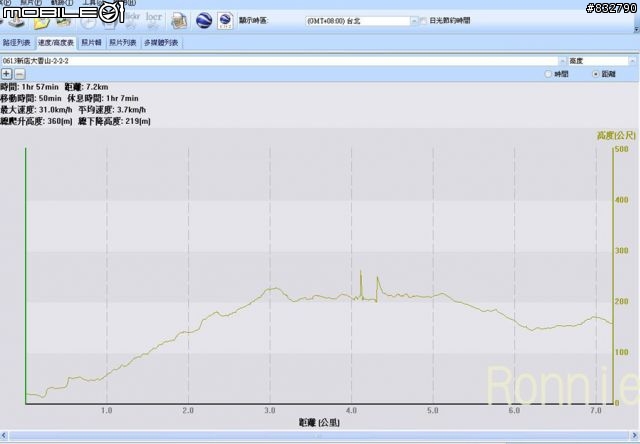Click the 距離: 7.2km statistic
The height and width of the screenshot is (444, 640).
pos(87,87)
